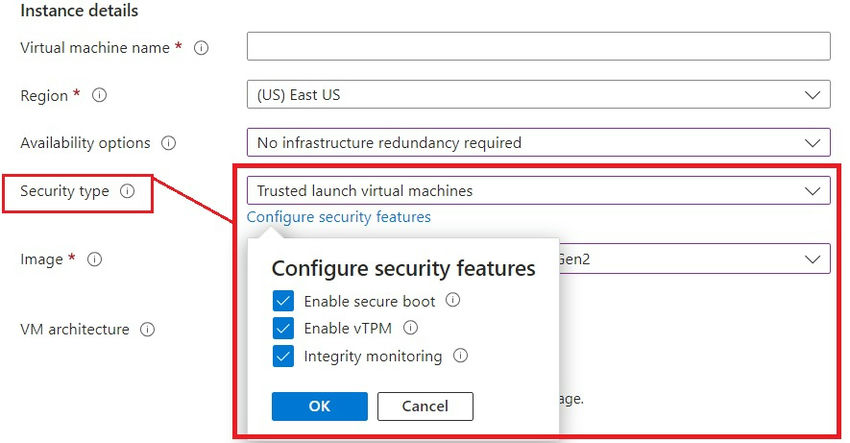850x443 pixels.
Task: Click info icon next to Enable vTPM
Action: point(410,328)
